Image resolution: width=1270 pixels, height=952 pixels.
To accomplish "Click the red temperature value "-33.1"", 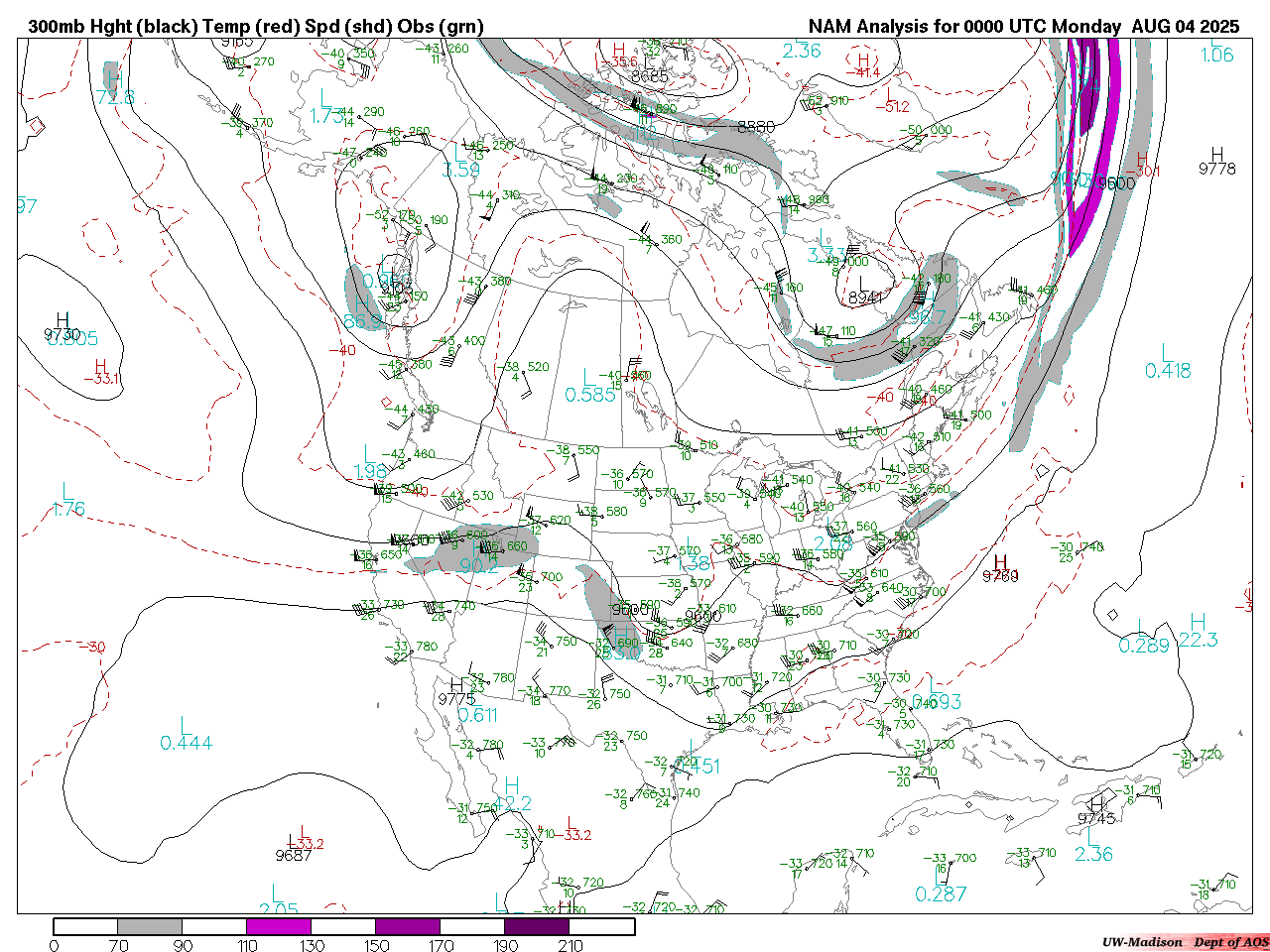I will coord(100,379).
